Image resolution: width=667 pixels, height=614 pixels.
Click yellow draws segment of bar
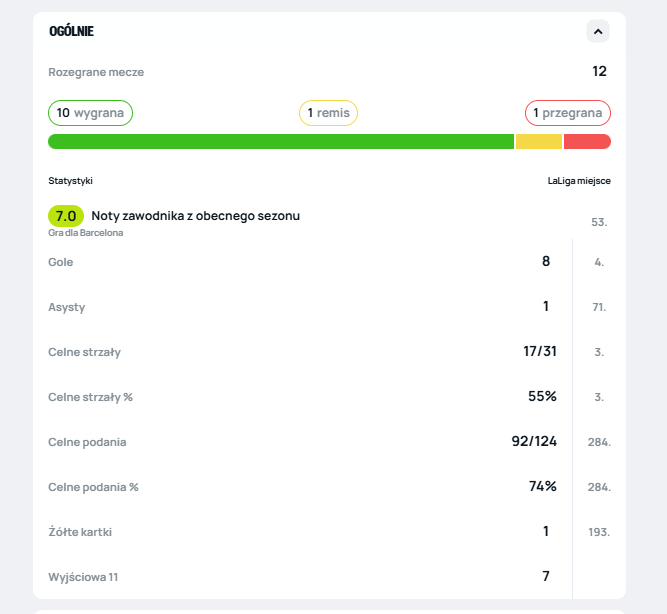[539, 142]
